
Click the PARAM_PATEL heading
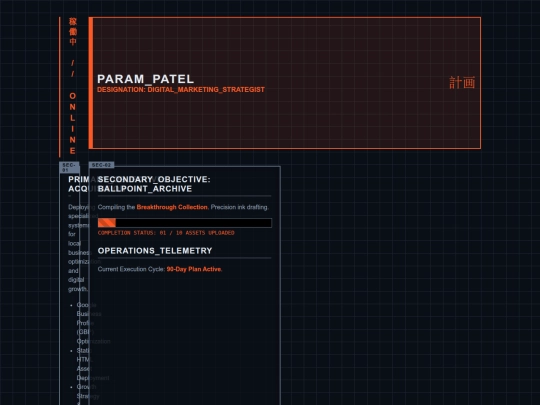(x=145, y=79)
